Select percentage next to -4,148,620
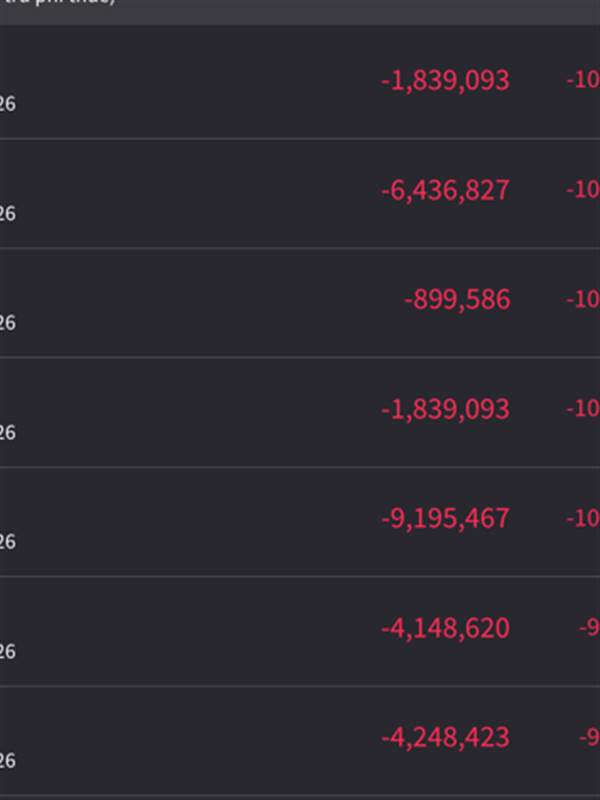This screenshot has height=800, width=600. pyautogui.click(x=588, y=629)
